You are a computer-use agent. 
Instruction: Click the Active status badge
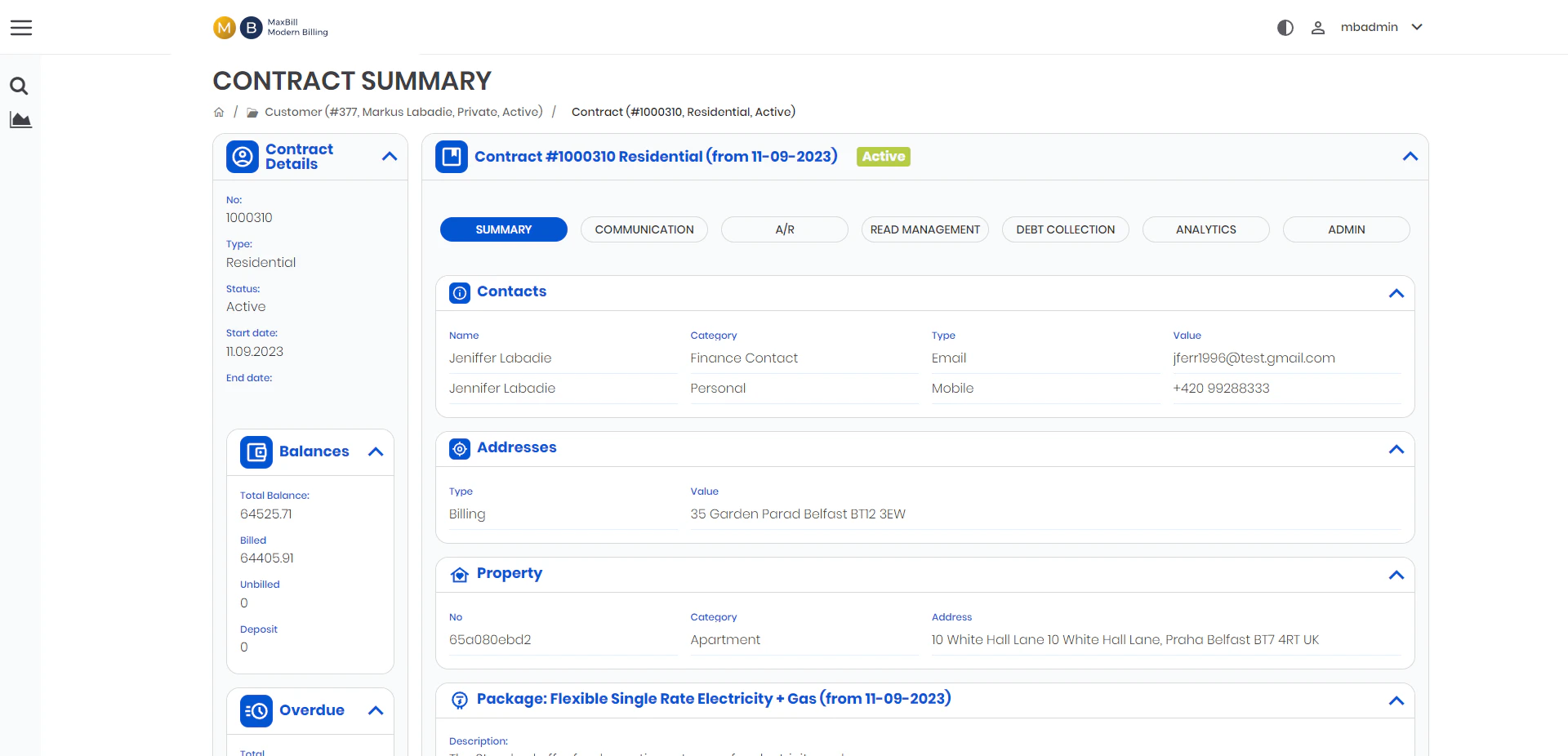883,156
